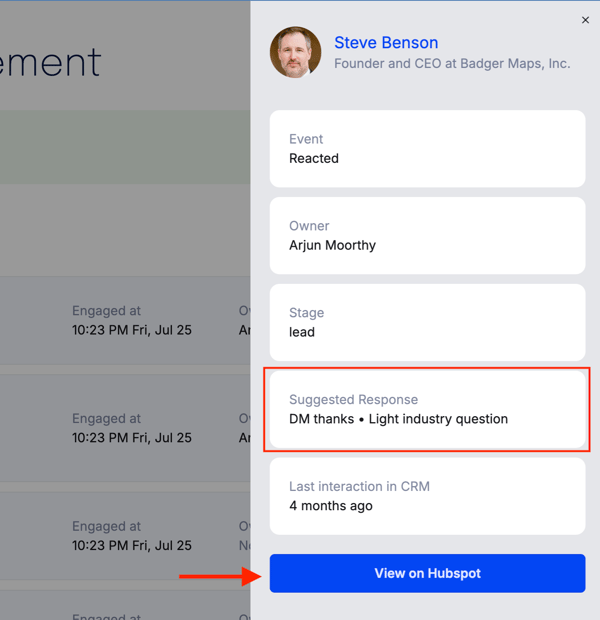
Task: Click the View on Hubspot button
Action: tap(427, 573)
